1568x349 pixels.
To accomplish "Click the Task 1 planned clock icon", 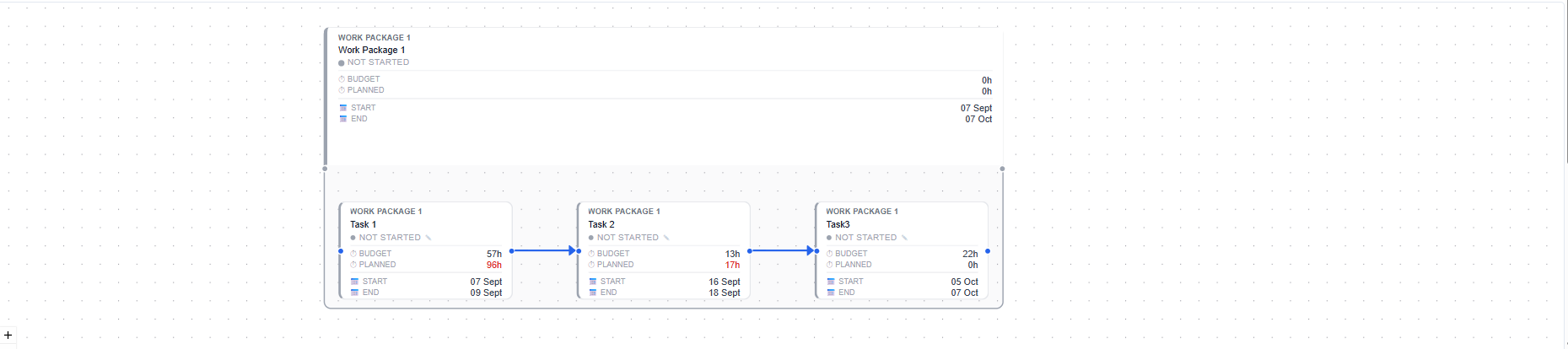I will 353,265.
